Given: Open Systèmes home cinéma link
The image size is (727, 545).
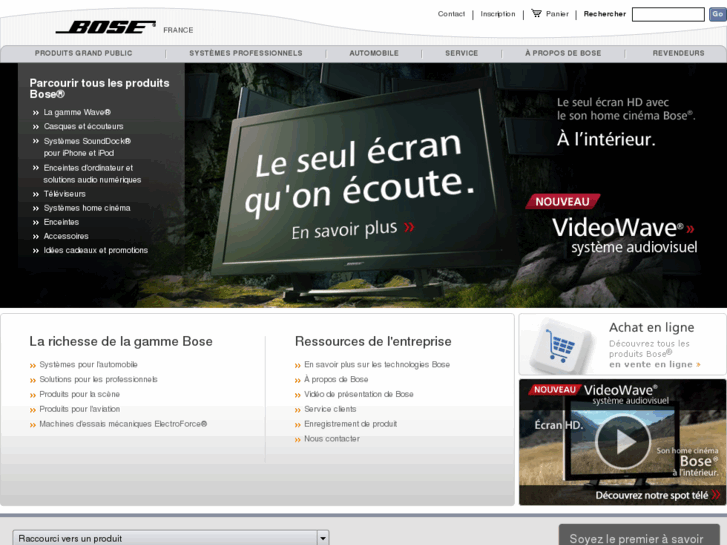Looking at the screenshot, I should pyautogui.click(x=87, y=208).
